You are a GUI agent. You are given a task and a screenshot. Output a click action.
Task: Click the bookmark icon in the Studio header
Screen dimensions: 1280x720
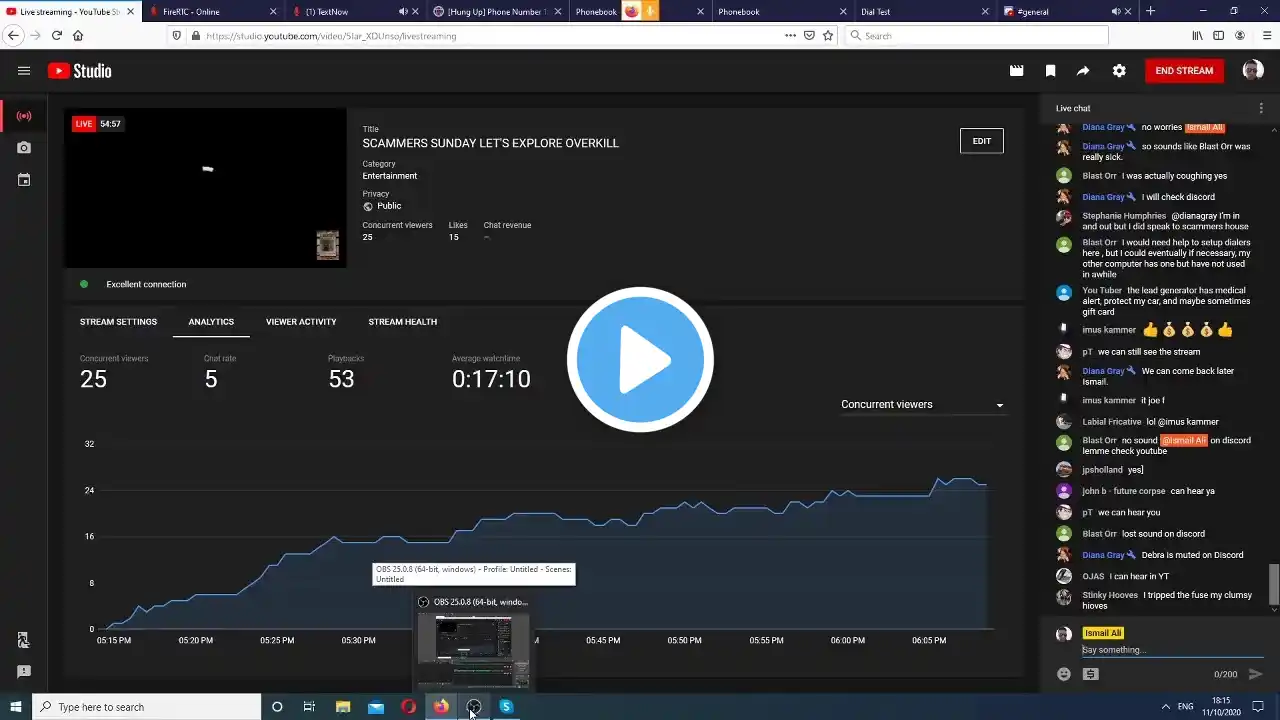(1051, 71)
